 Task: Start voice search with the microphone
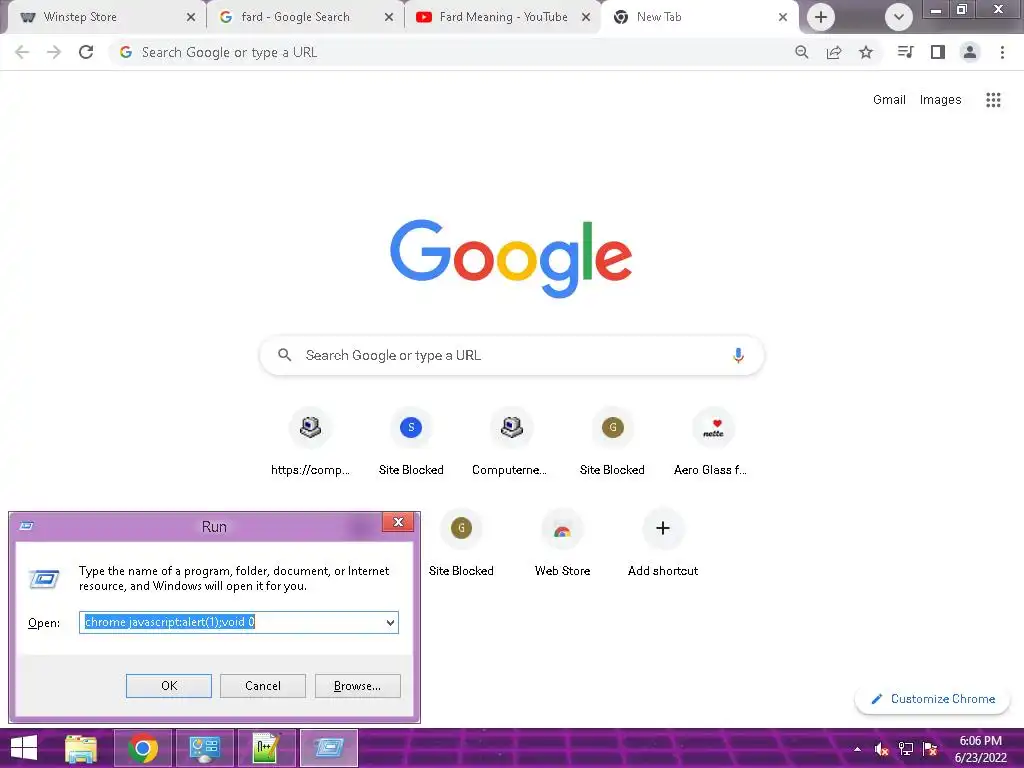click(x=738, y=355)
